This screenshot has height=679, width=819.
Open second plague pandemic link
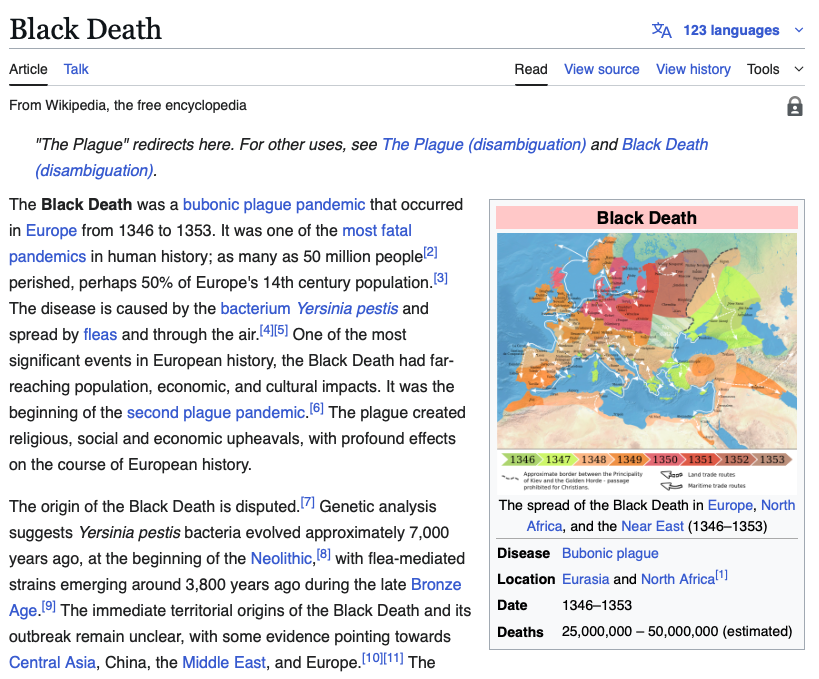point(216,412)
